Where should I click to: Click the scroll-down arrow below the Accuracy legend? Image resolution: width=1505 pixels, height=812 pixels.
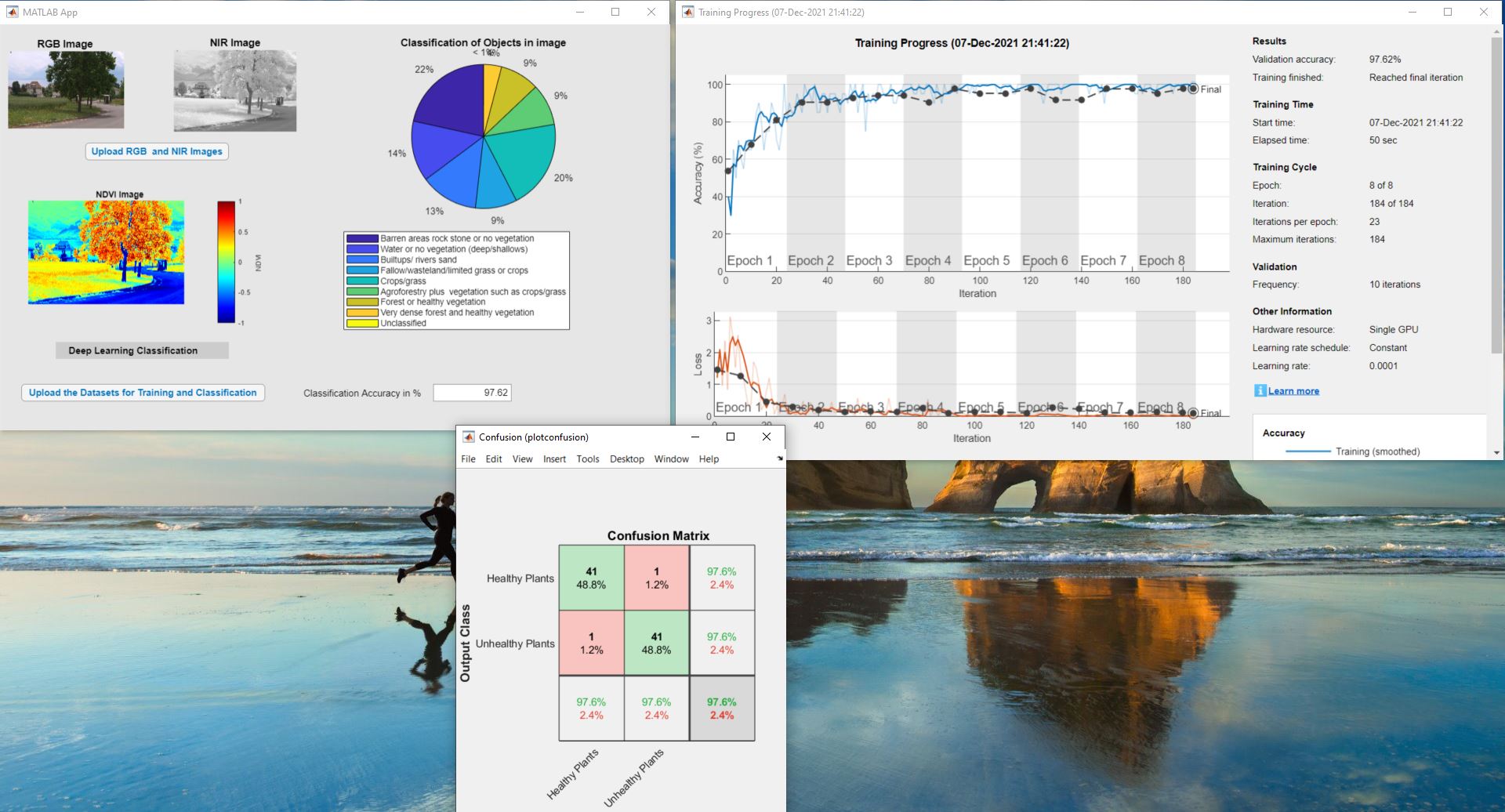click(1496, 451)
